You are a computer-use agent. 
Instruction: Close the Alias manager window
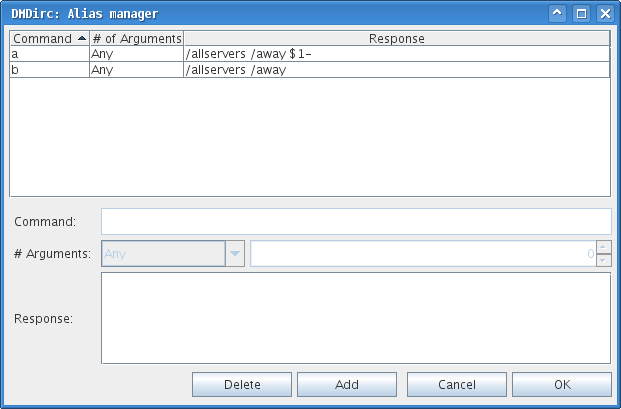tap(606, 13)
